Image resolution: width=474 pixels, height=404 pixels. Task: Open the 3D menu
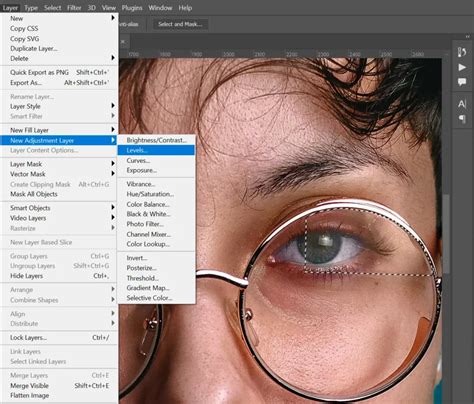(91, 8)
